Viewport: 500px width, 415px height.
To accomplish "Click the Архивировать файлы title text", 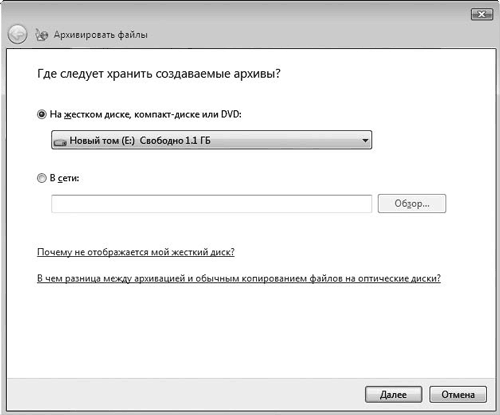I will pos(101,35).
